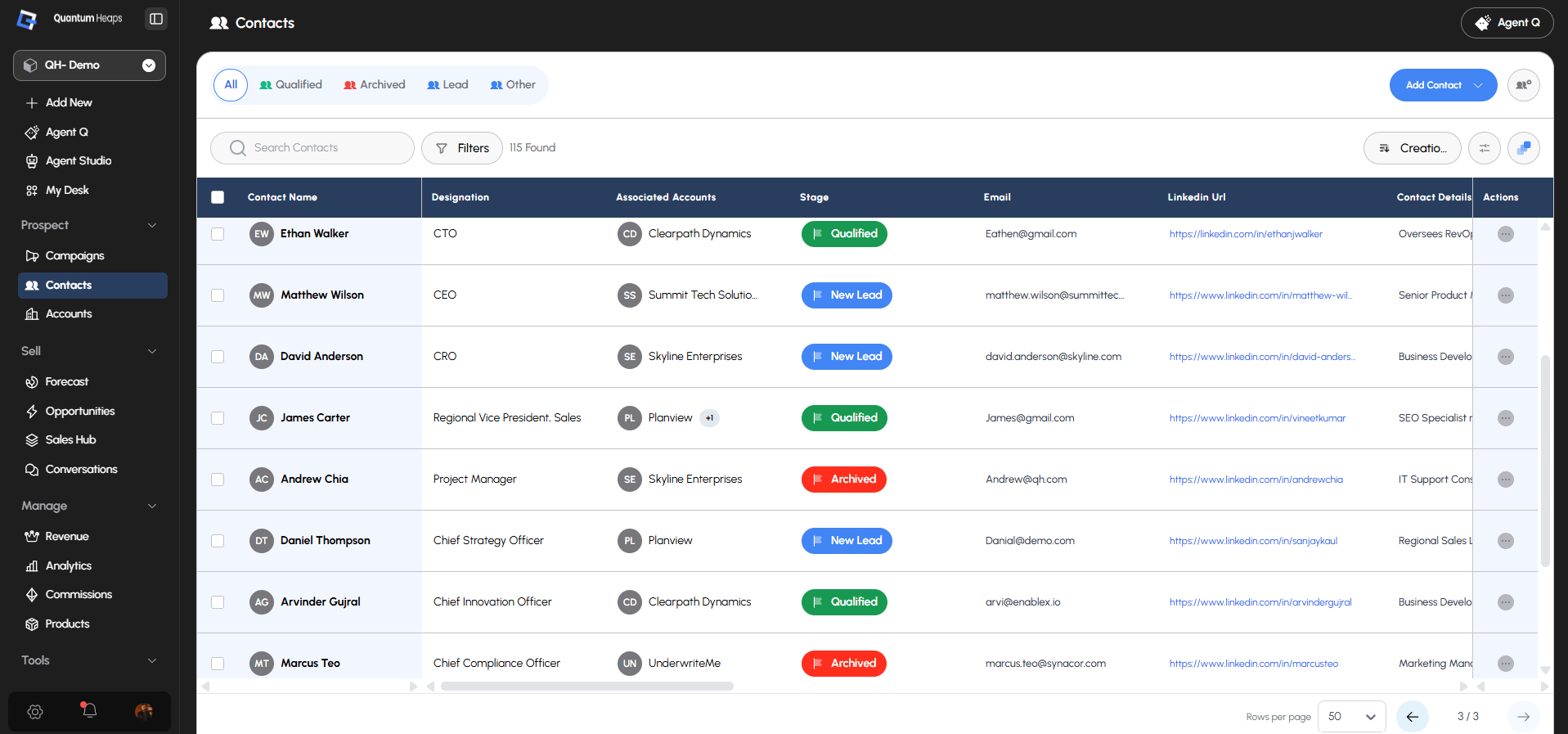Switch to the Qualified tab
The width and height of the screenshot is (1568, 734).
click(x=291, y=85)
